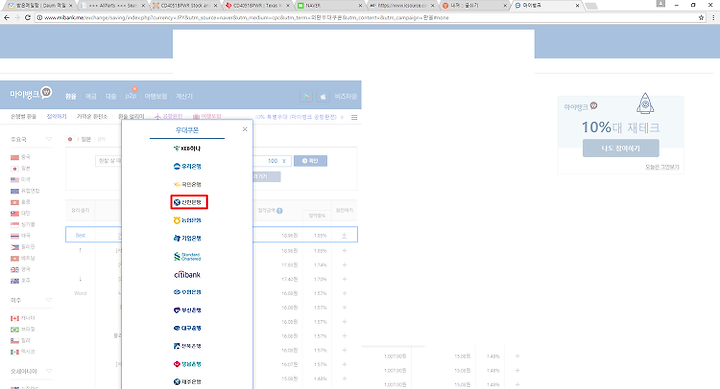This screenshot has width=720, height=389.
Task: Select Standard Chartered bank logo
Action: pyautogui.click(x=187, y=256)
